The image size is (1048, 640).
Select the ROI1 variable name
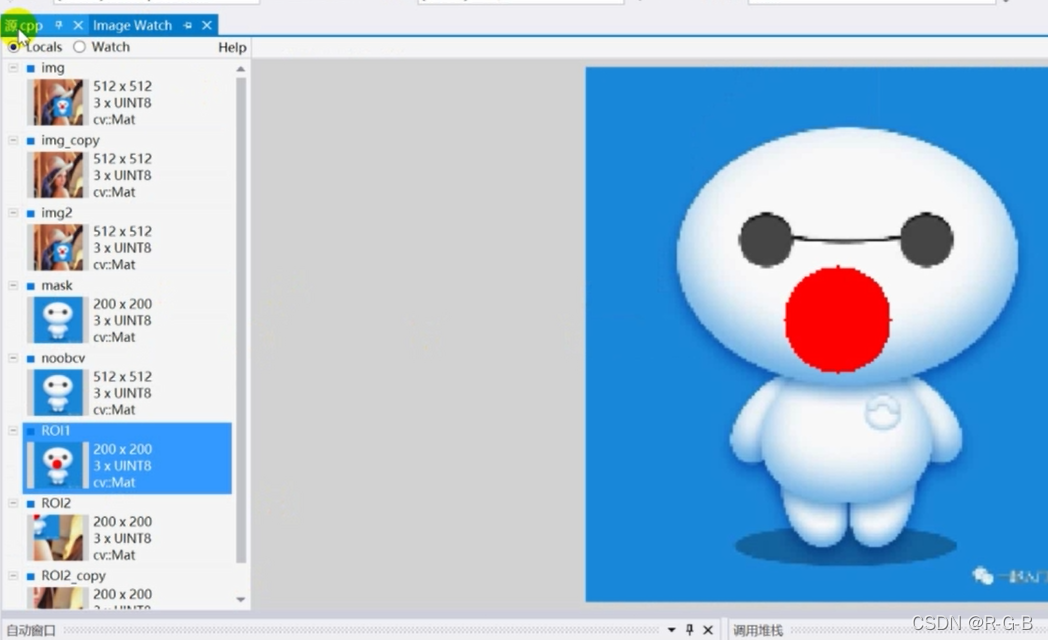click(x=55, y=430)
